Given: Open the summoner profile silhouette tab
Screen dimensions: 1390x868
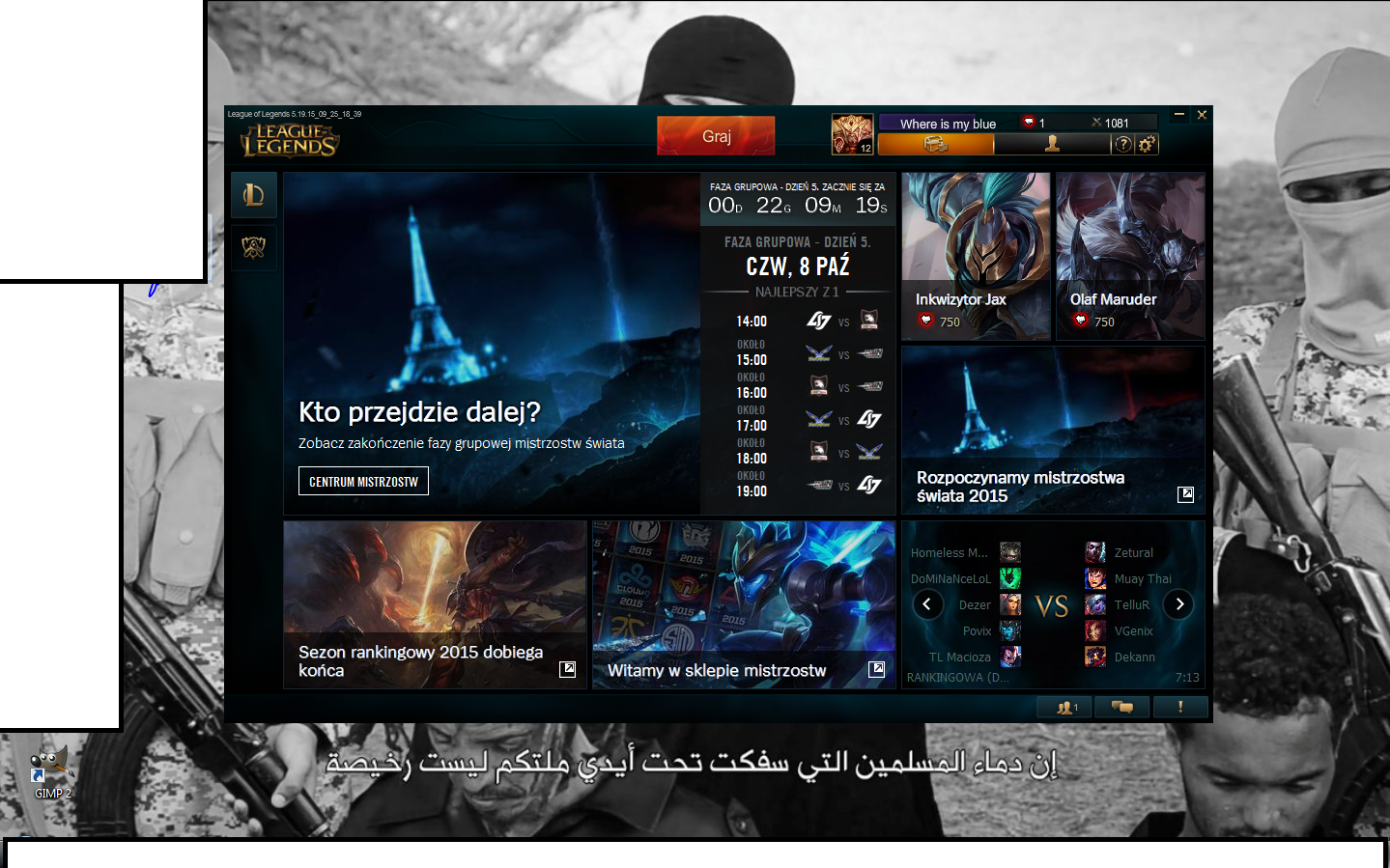Looking at the screenshot, I should [1052, 144].
